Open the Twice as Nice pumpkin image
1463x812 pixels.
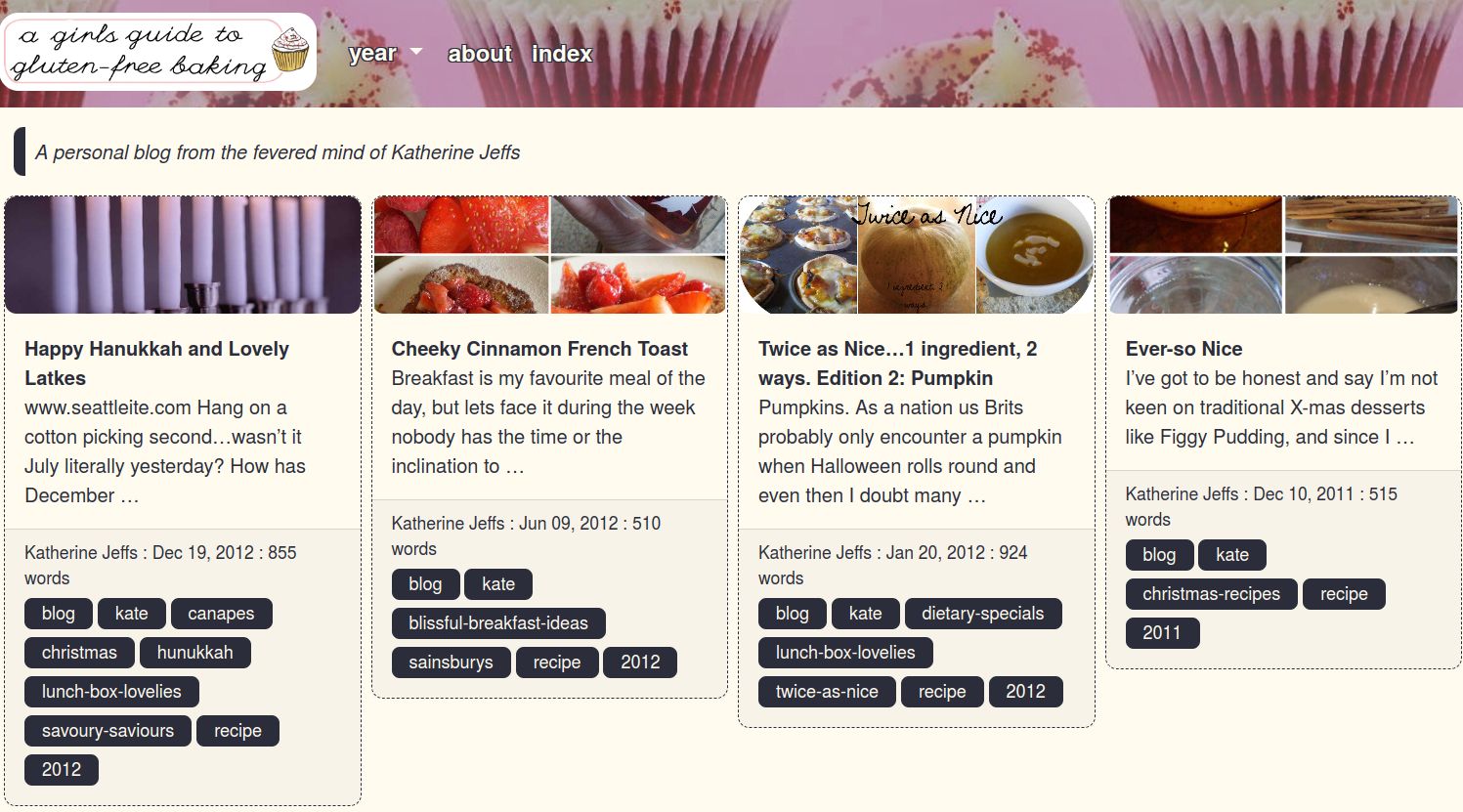coord(917,255)
